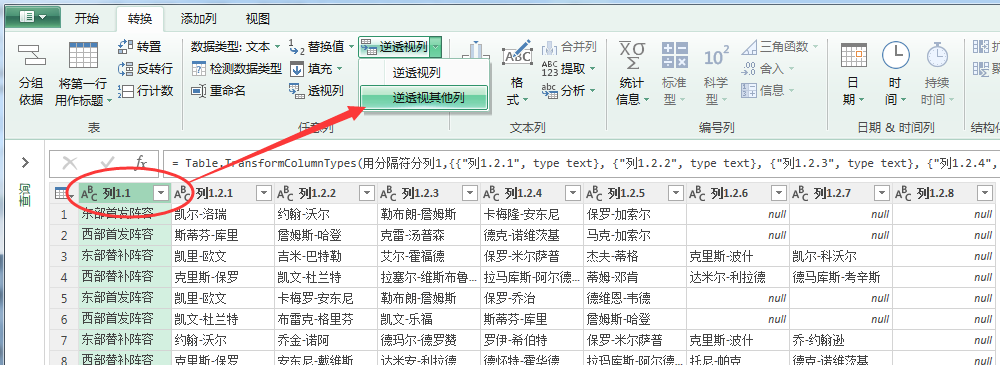Click the 逆透视列 ribbon button
This screenshot has height=365, width=1000.
tap(394, 47)
